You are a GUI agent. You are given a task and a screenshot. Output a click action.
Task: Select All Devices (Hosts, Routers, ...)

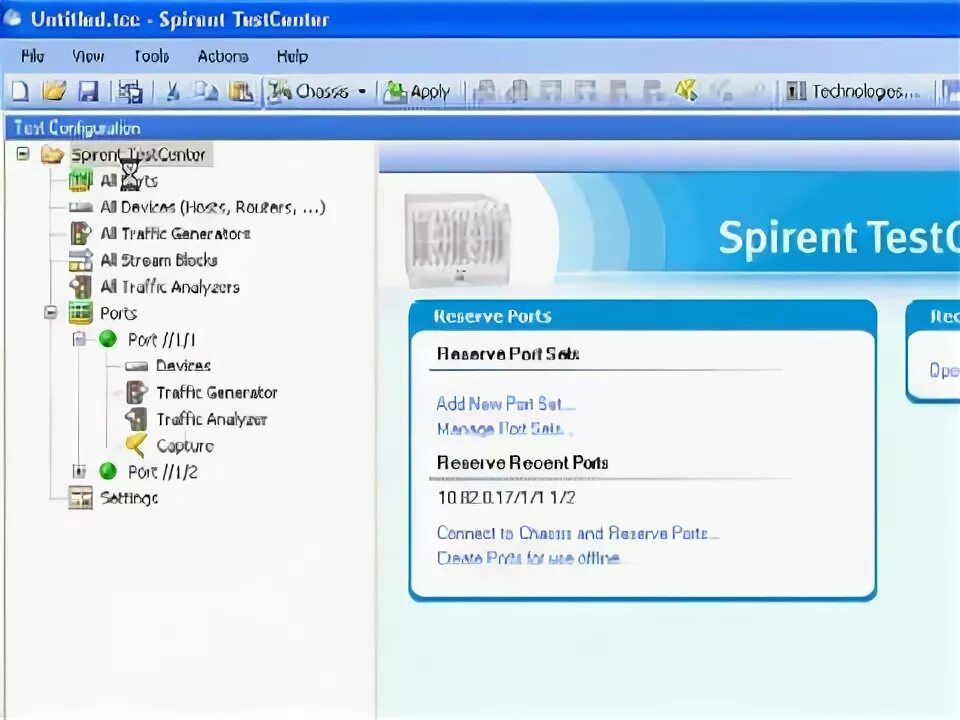[212, 208]
